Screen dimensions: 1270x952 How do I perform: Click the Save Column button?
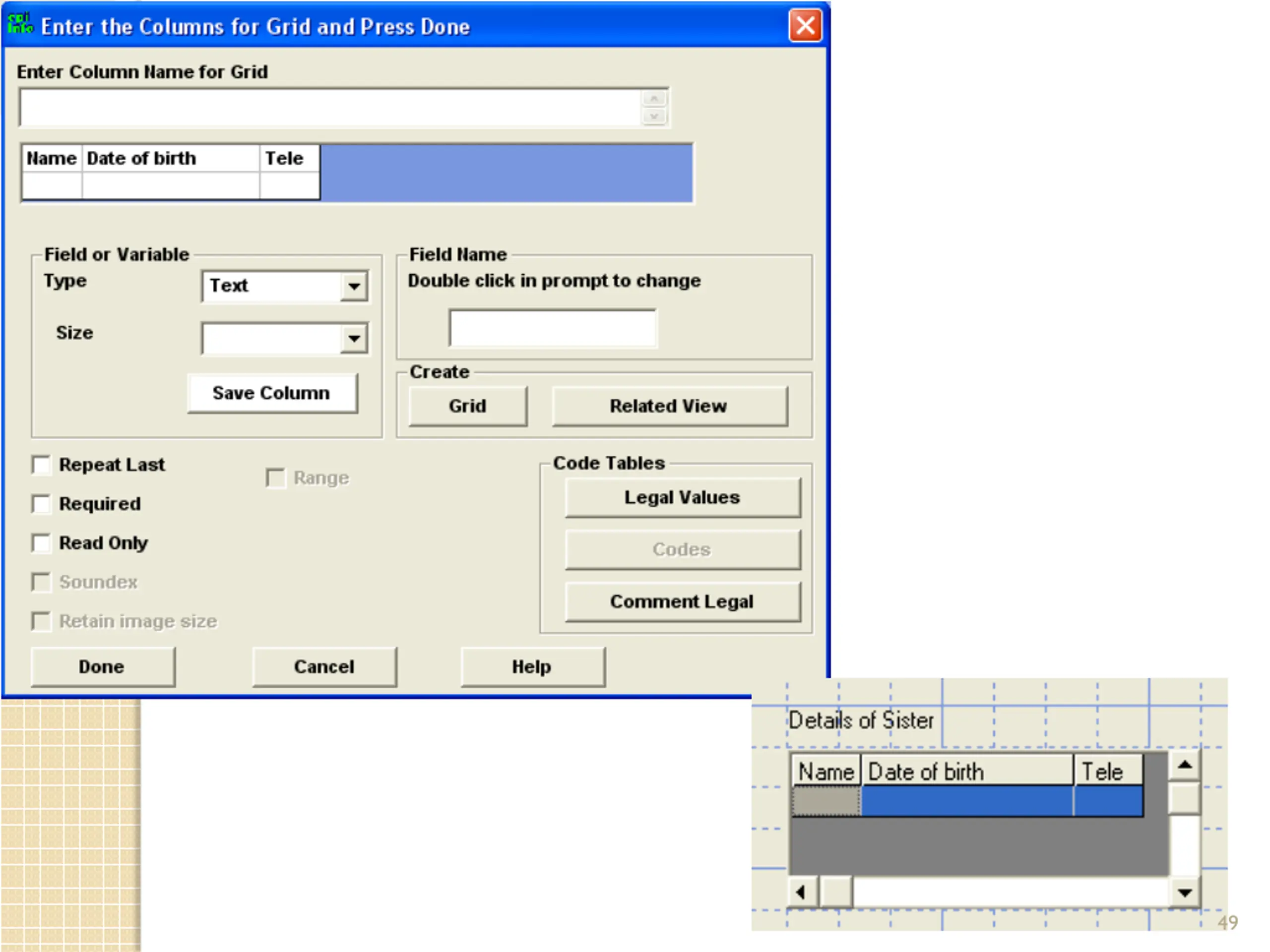point(272,393)
